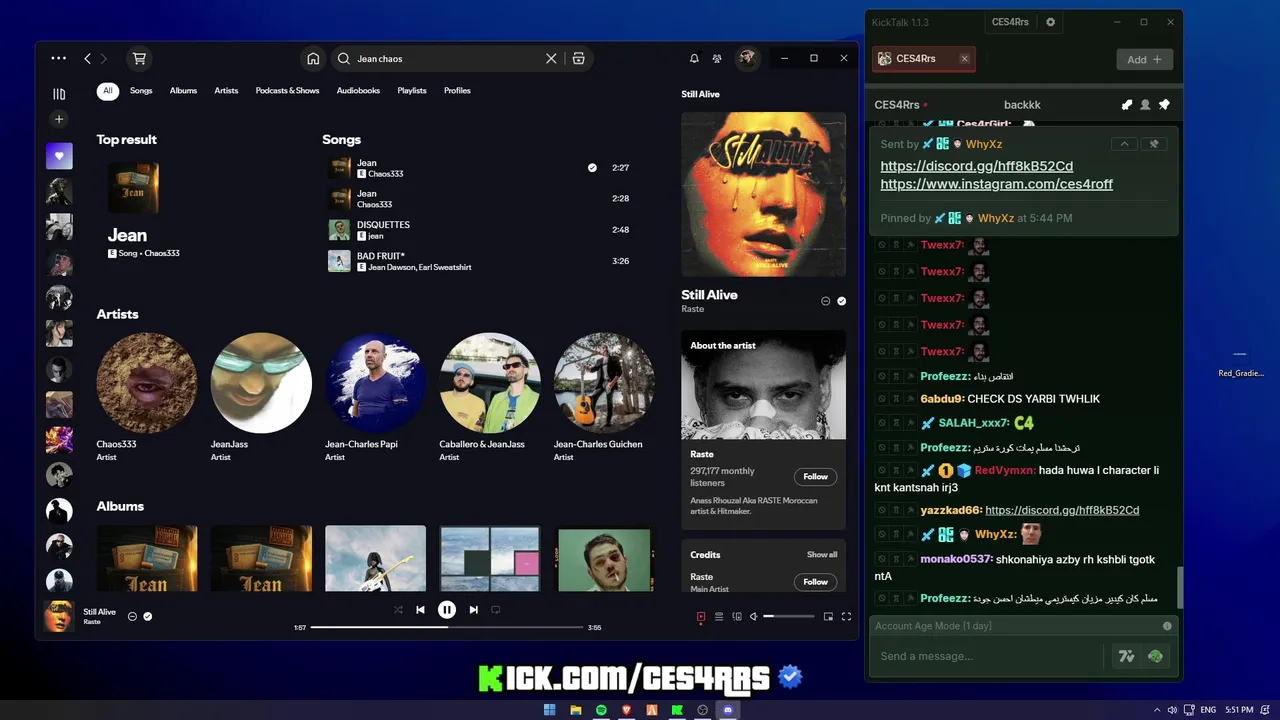Open the Liked Songs playlist in sidebar
The height and width of the screenshot is (720, 1280).
pyautogui.click(x=59, y=156)
